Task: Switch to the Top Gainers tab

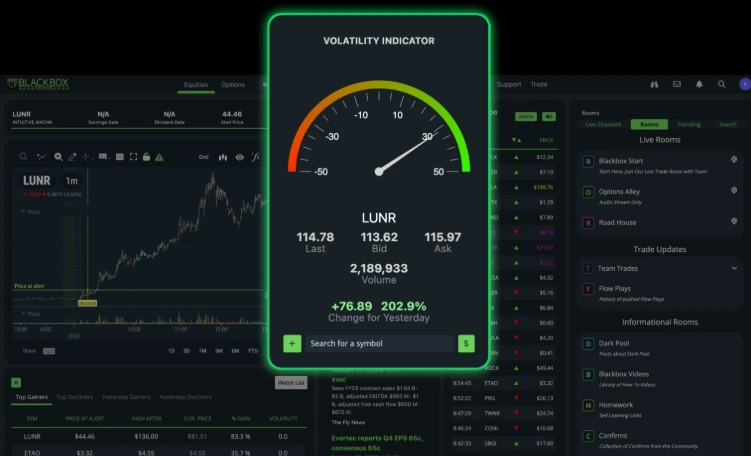Action: 32,397
